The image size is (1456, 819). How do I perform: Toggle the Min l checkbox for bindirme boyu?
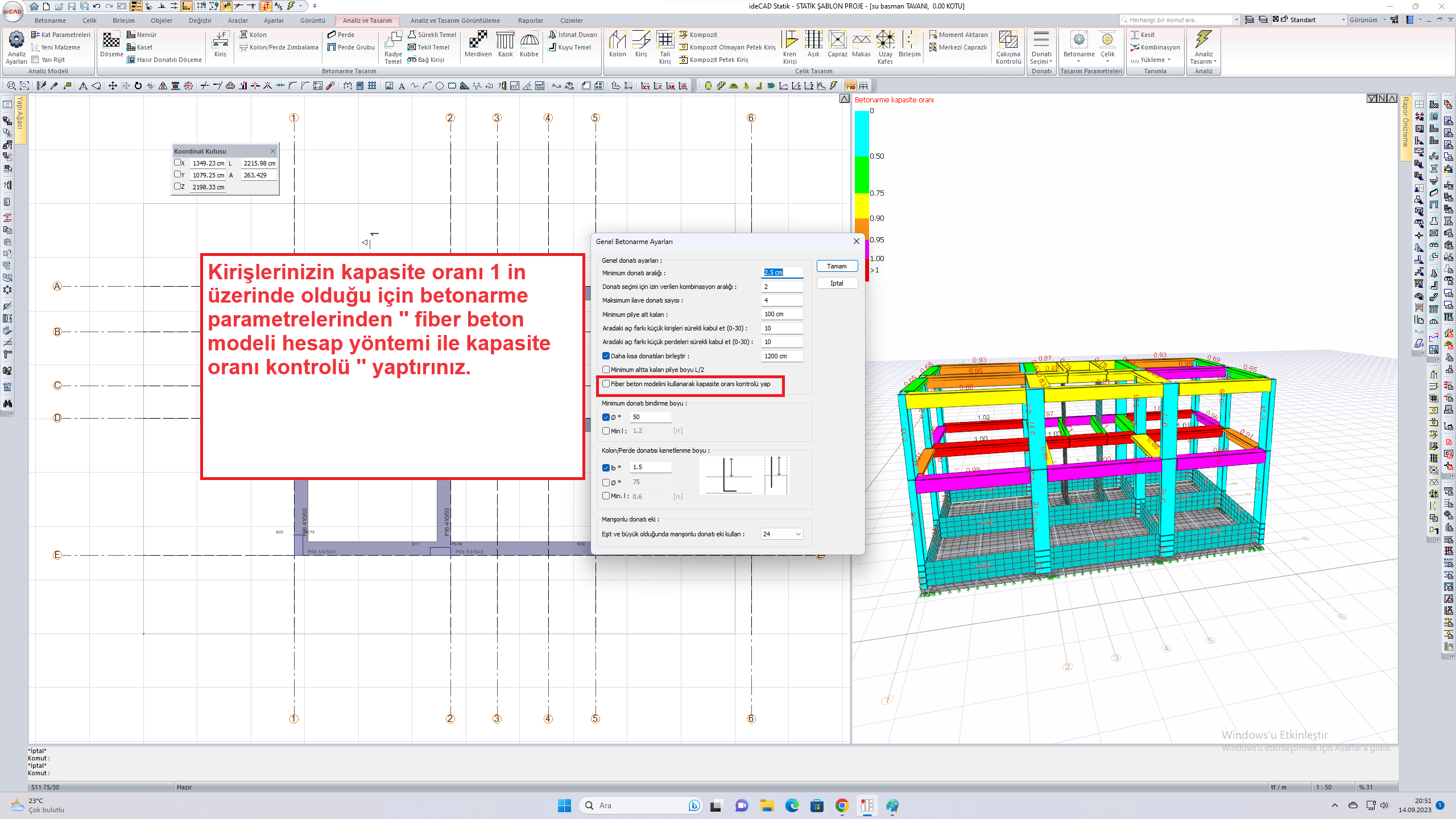tap(606, 431)
